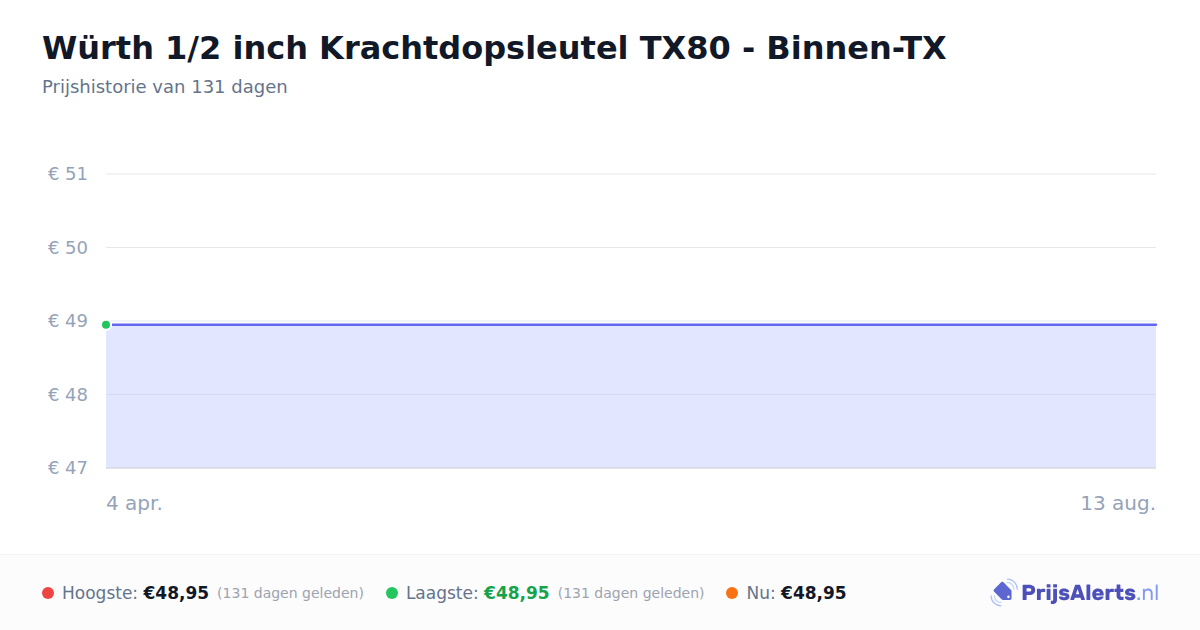The image size is (1200, 630).
Task: Click the Prijshistorie van 131 dagen subtitle
Action: coord(165,87)
